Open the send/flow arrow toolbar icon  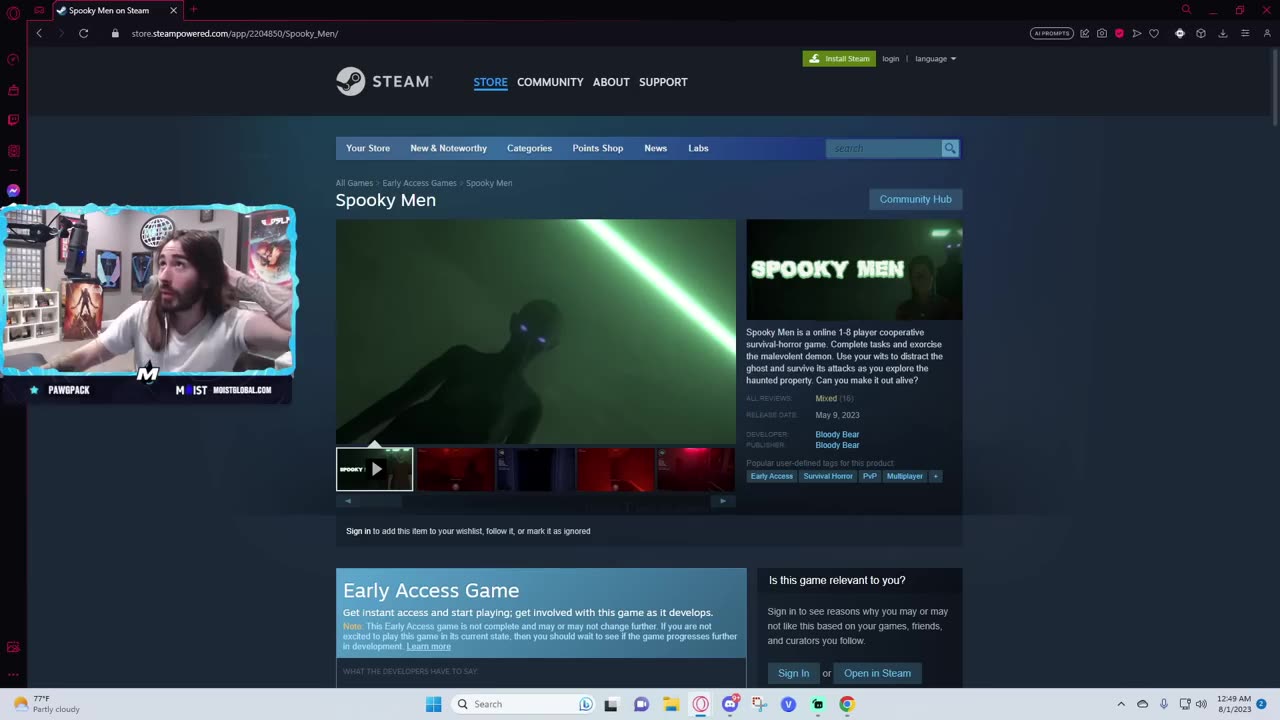click(1136, 33)
